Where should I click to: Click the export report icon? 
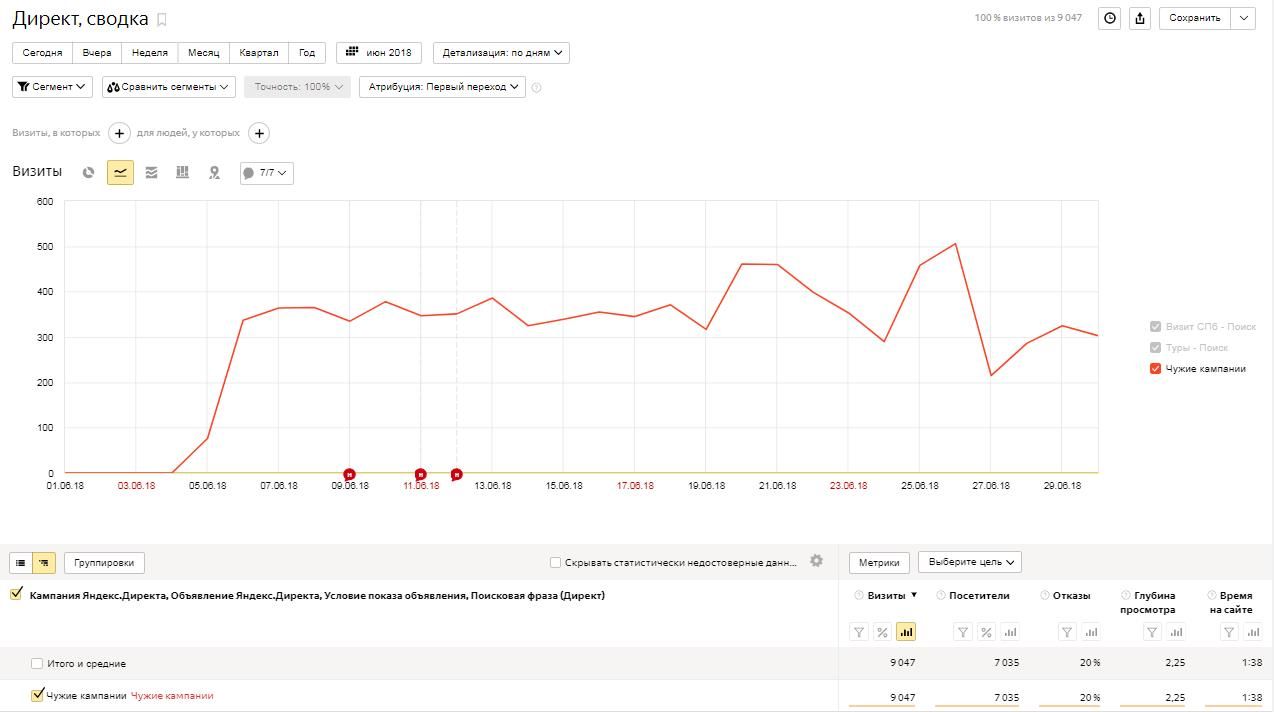pos(1139,18)
